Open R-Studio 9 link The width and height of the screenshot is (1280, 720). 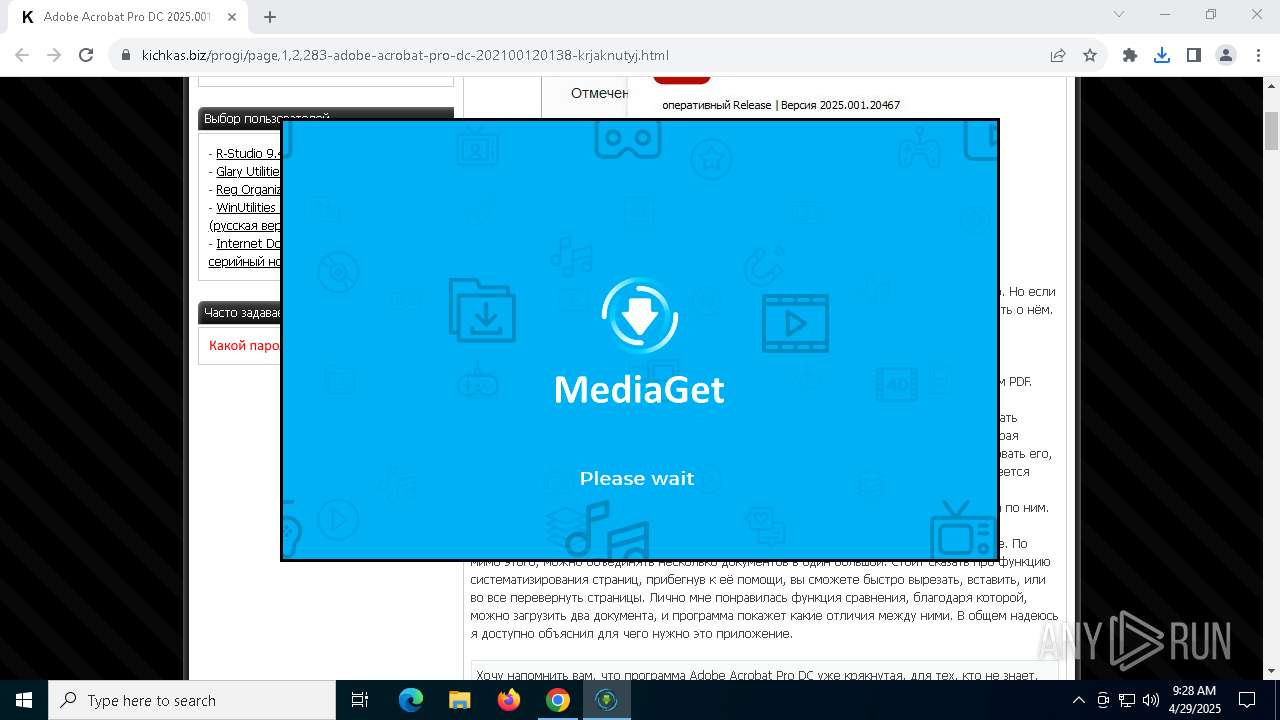248,153
